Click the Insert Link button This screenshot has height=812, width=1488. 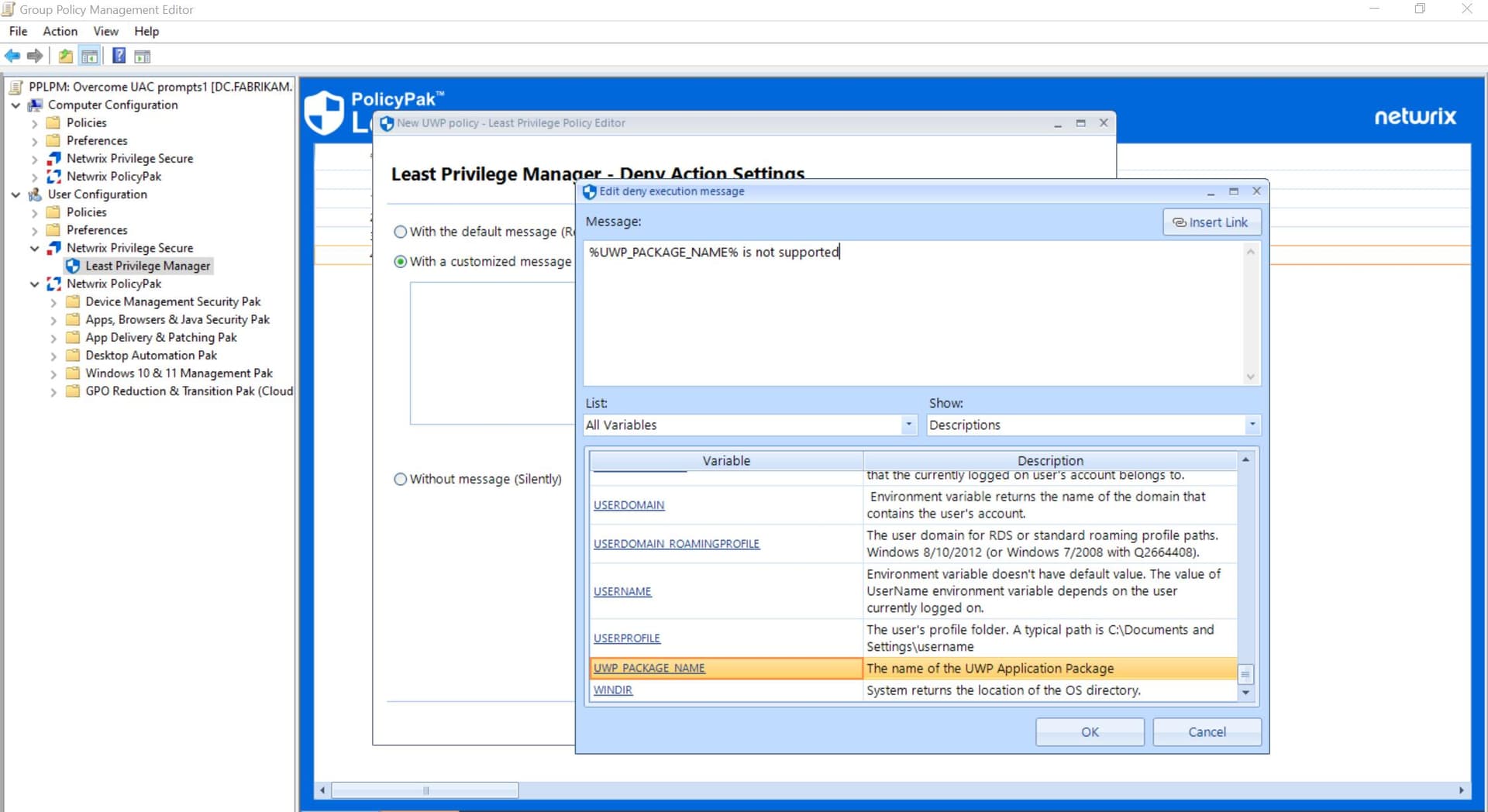1211,222
